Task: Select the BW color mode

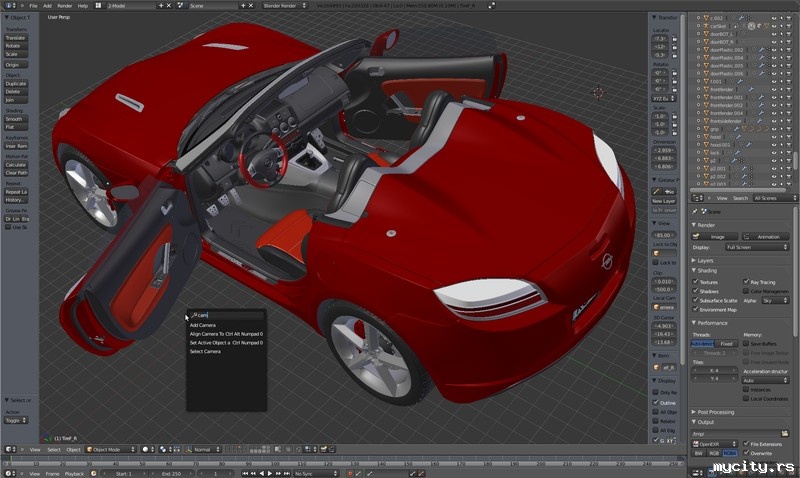Action: (x=698, y=453)
